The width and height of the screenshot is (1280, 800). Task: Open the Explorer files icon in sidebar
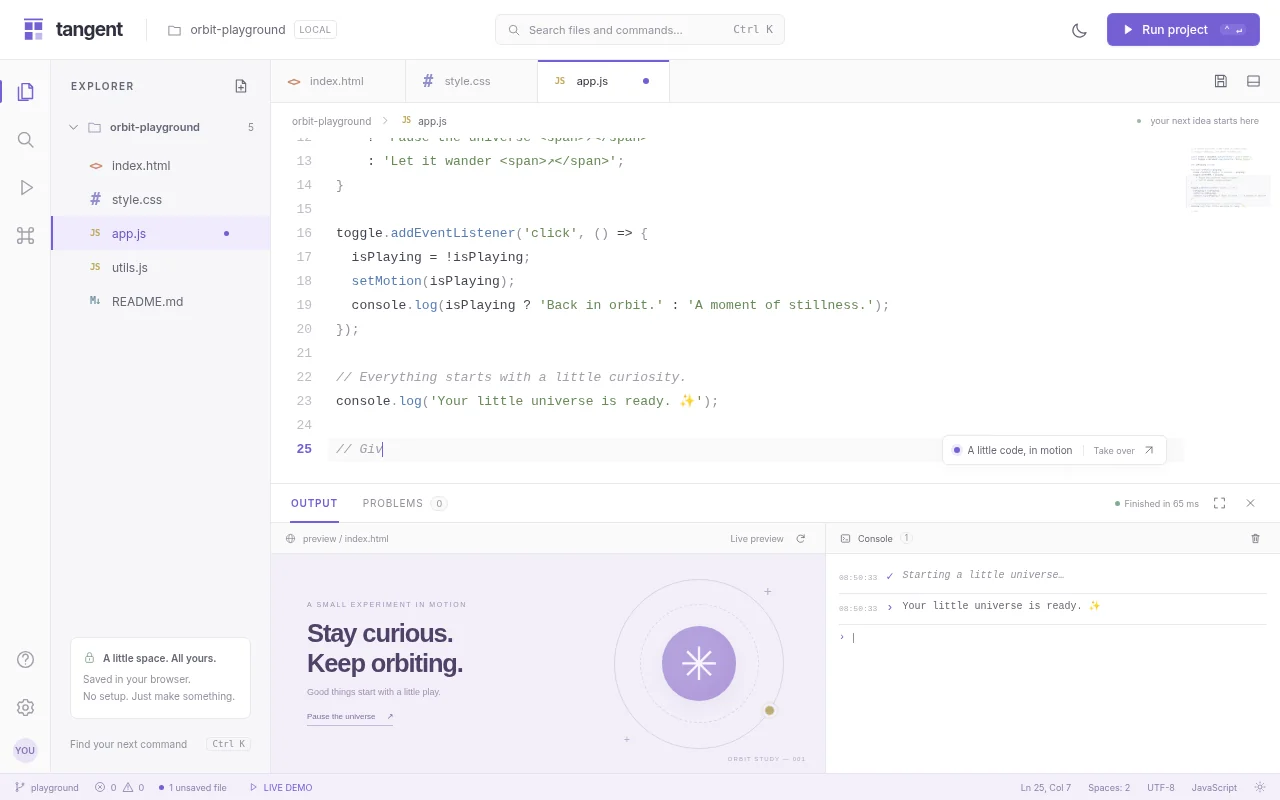coord(26,92)
